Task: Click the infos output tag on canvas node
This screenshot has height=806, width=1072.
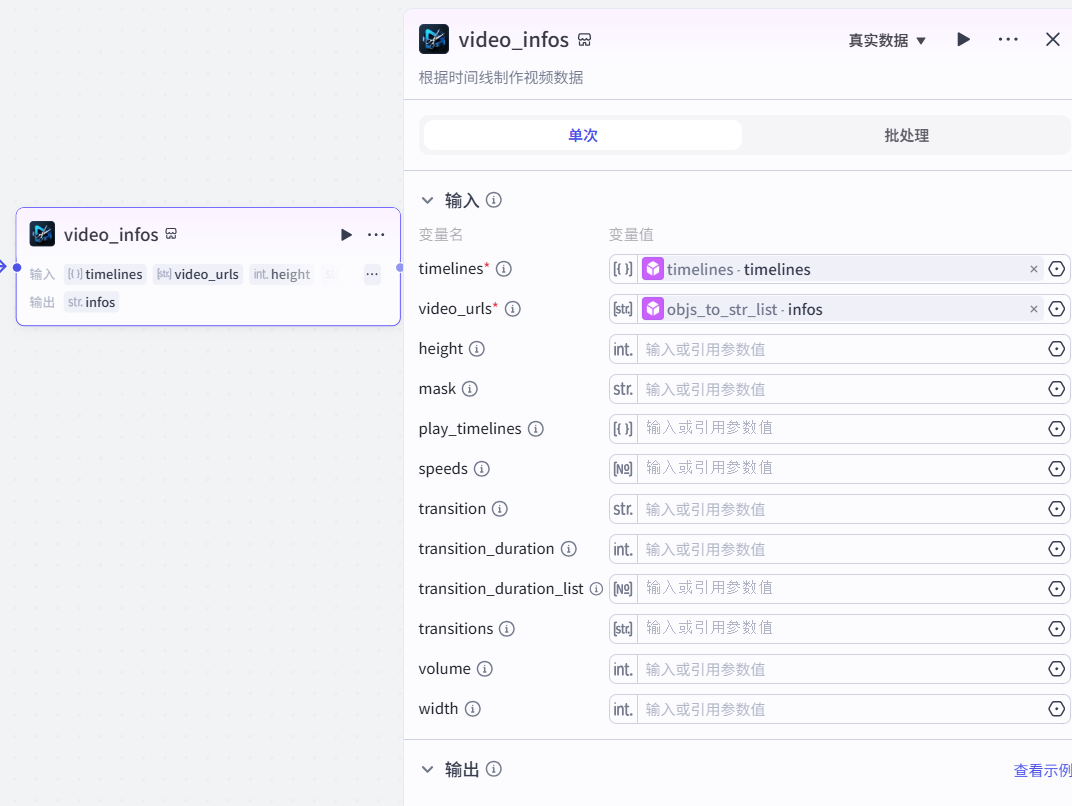Action: 92,302
